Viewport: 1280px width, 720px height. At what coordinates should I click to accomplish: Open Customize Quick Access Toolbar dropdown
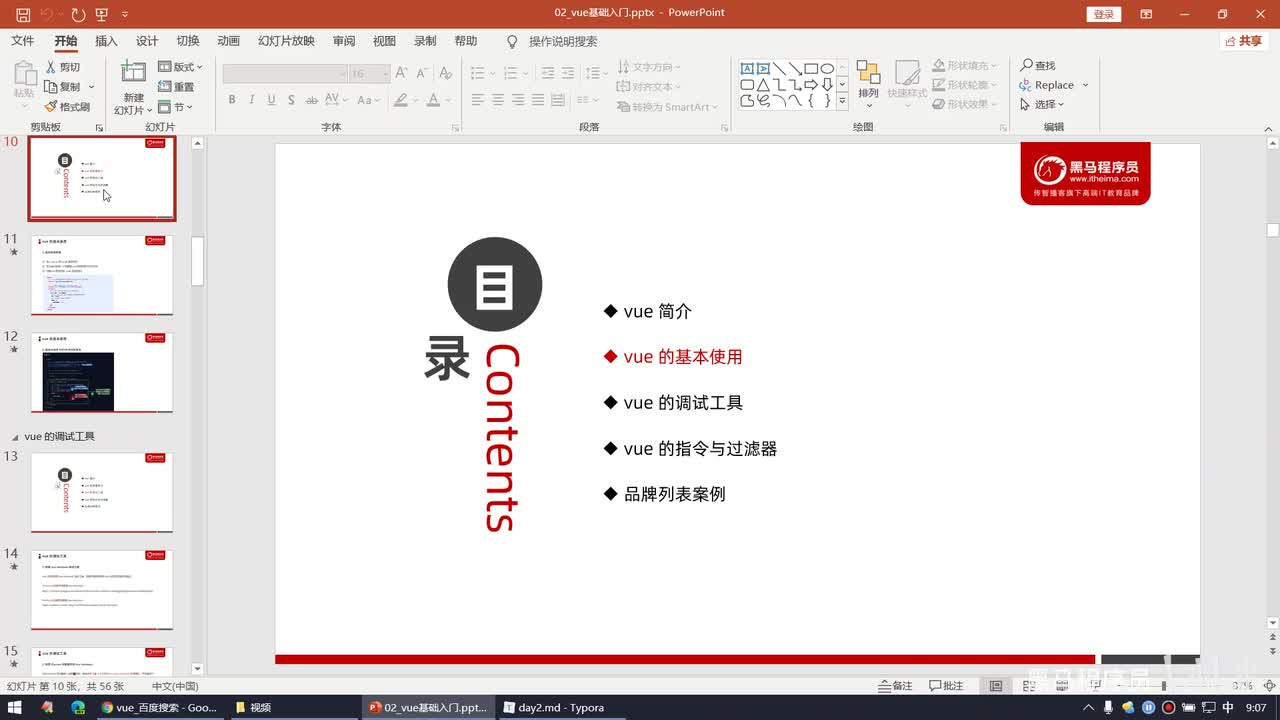pos(125,15)
